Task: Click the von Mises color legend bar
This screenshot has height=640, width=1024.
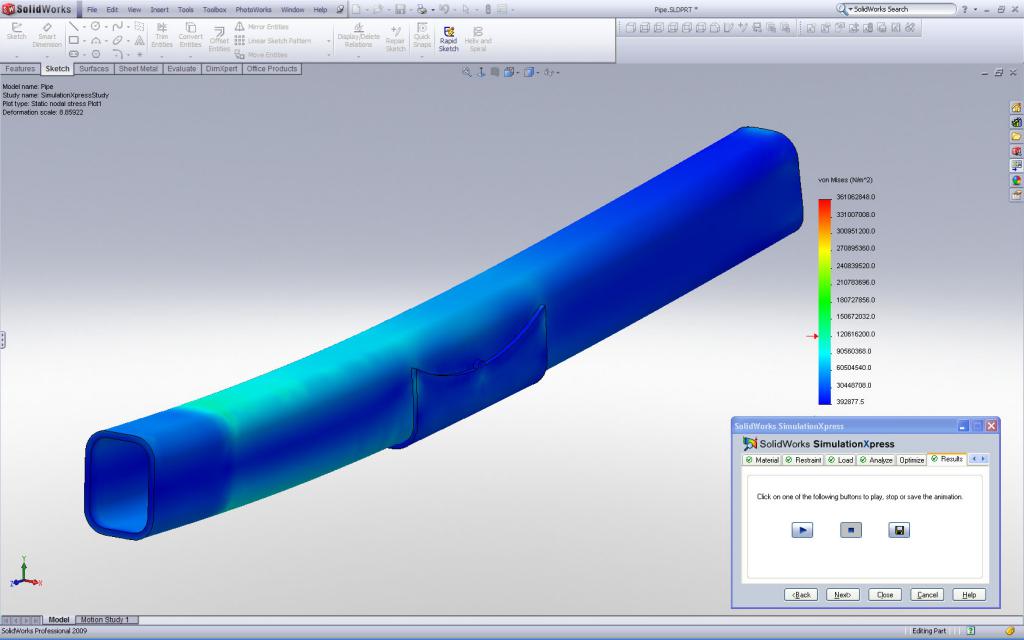Action: click(825, 301)
